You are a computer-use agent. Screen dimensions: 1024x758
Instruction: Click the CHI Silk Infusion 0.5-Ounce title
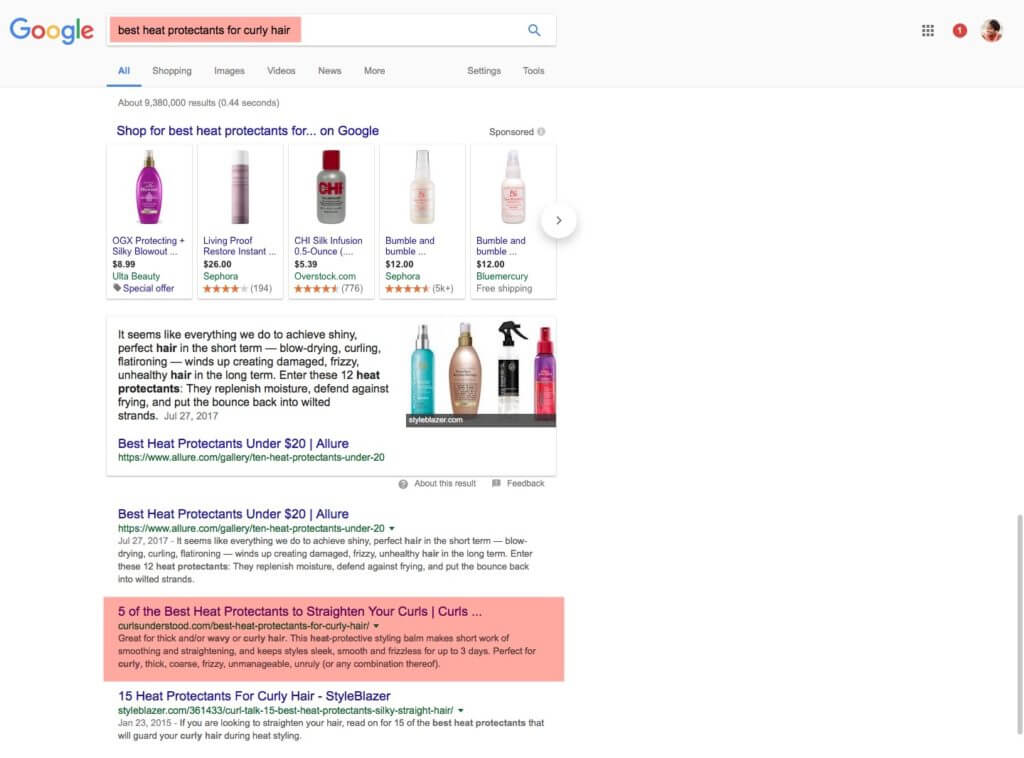click(328, 246)
